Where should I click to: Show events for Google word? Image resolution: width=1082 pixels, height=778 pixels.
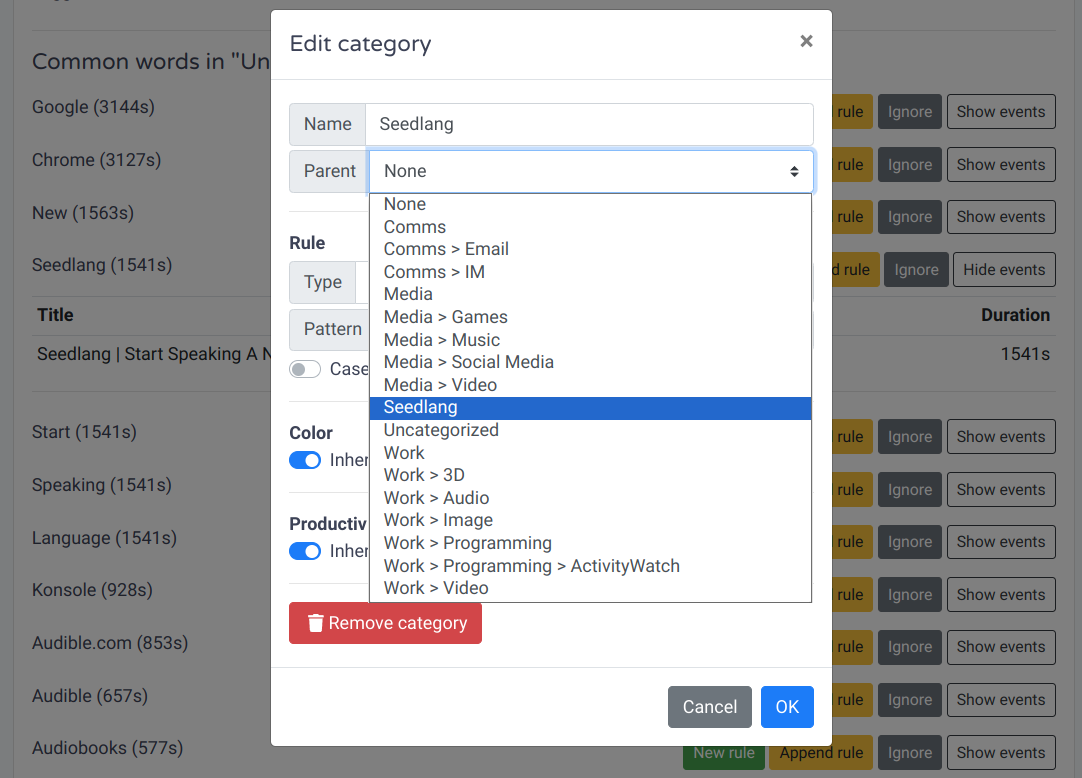pyautogui.click(x=1000, y=112)
